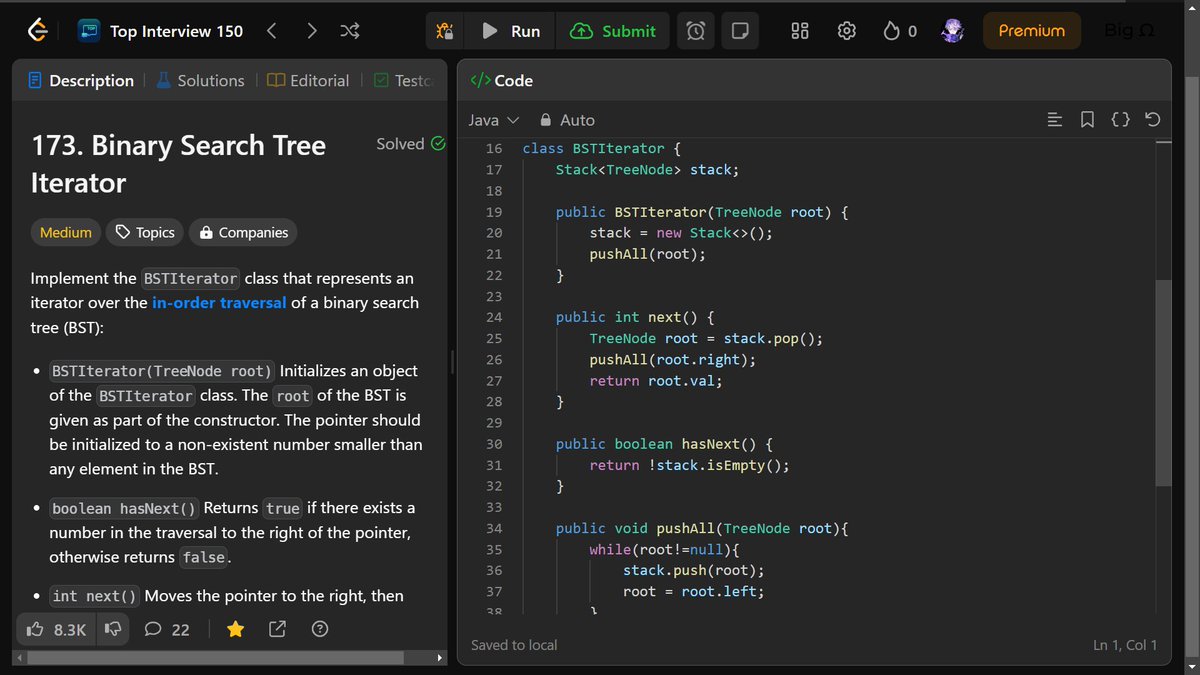Click the Saved to local status text
This screenshot has height=675, width=1200.
[x=514, y=645]
